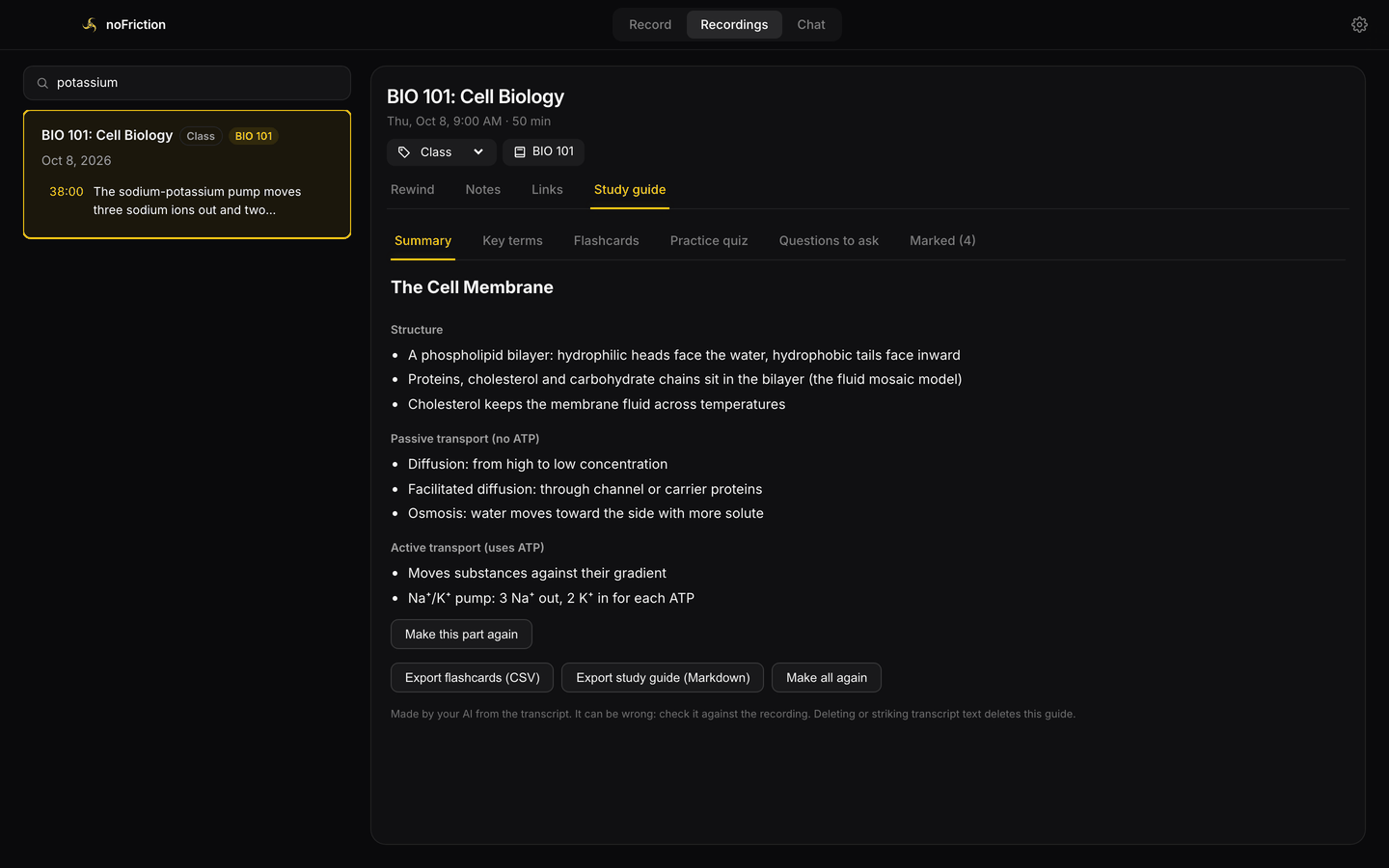Open the Links tab
The width and height of the screenshot is (1389, 868).
click(547, 190)
